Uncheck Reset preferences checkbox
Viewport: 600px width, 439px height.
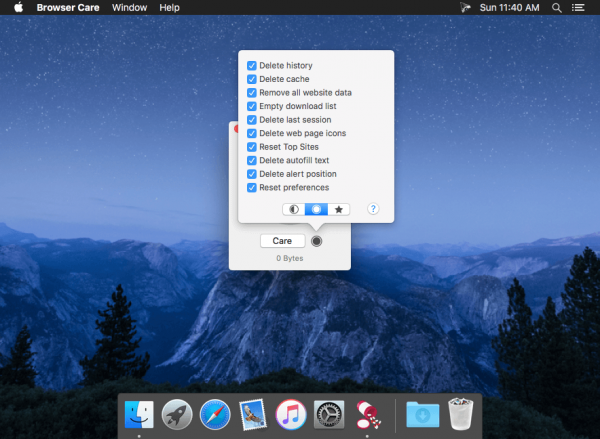coord(251,188)
